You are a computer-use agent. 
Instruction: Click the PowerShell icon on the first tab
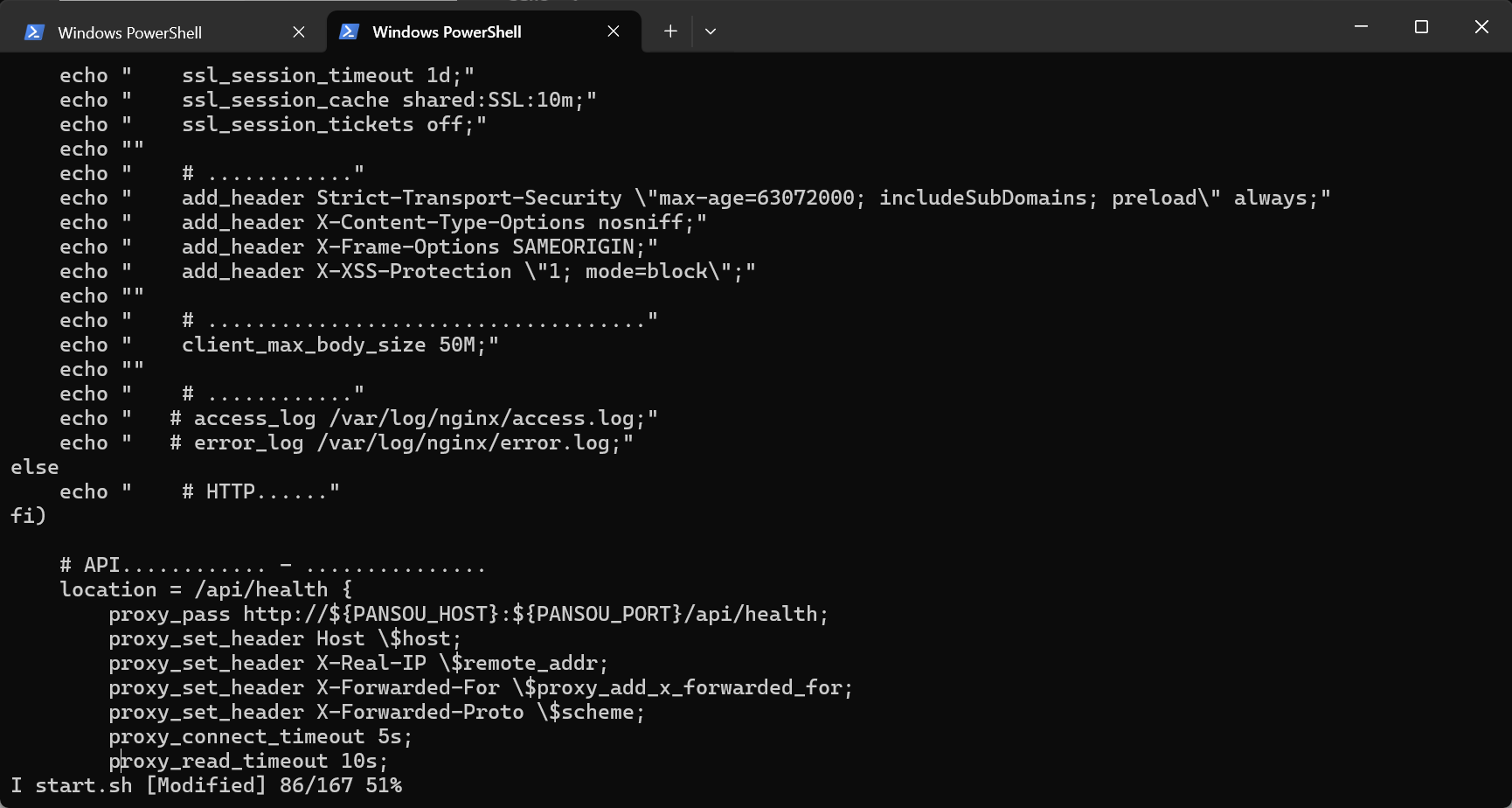[33, 31]
